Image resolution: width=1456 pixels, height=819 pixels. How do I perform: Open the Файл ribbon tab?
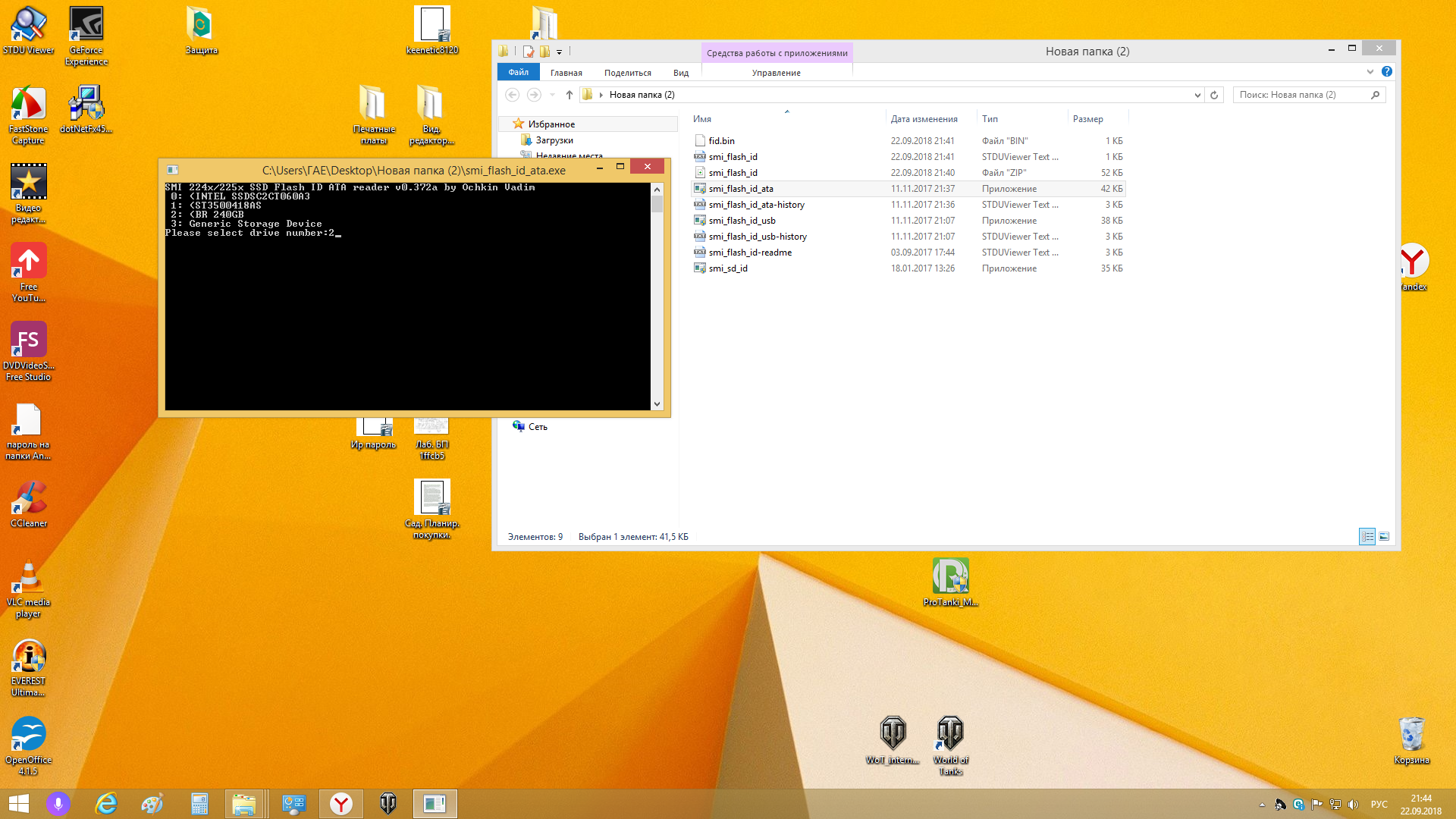(x=519, y=73)
